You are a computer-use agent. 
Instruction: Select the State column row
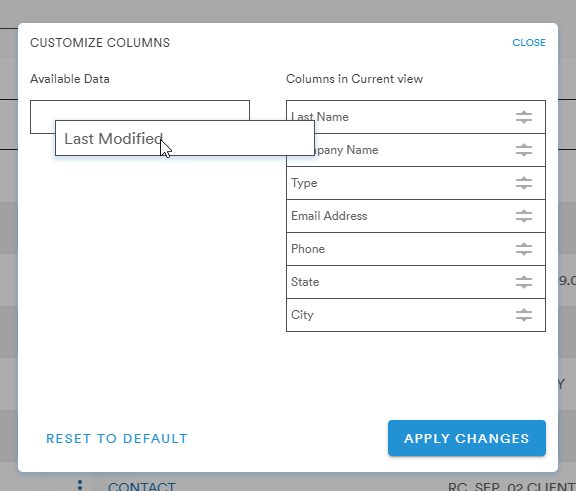tap(416, 282)
